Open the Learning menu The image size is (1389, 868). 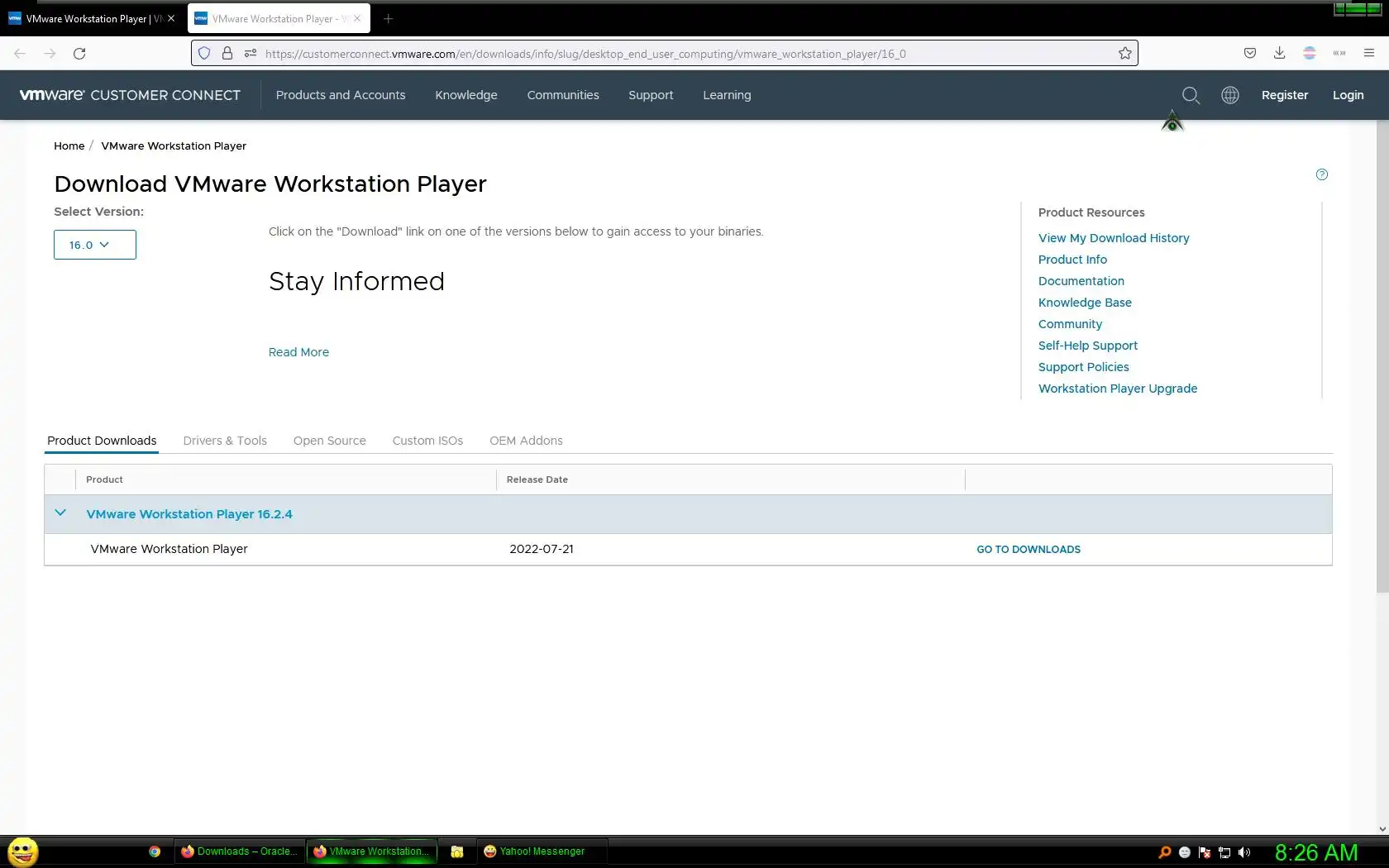727,95
